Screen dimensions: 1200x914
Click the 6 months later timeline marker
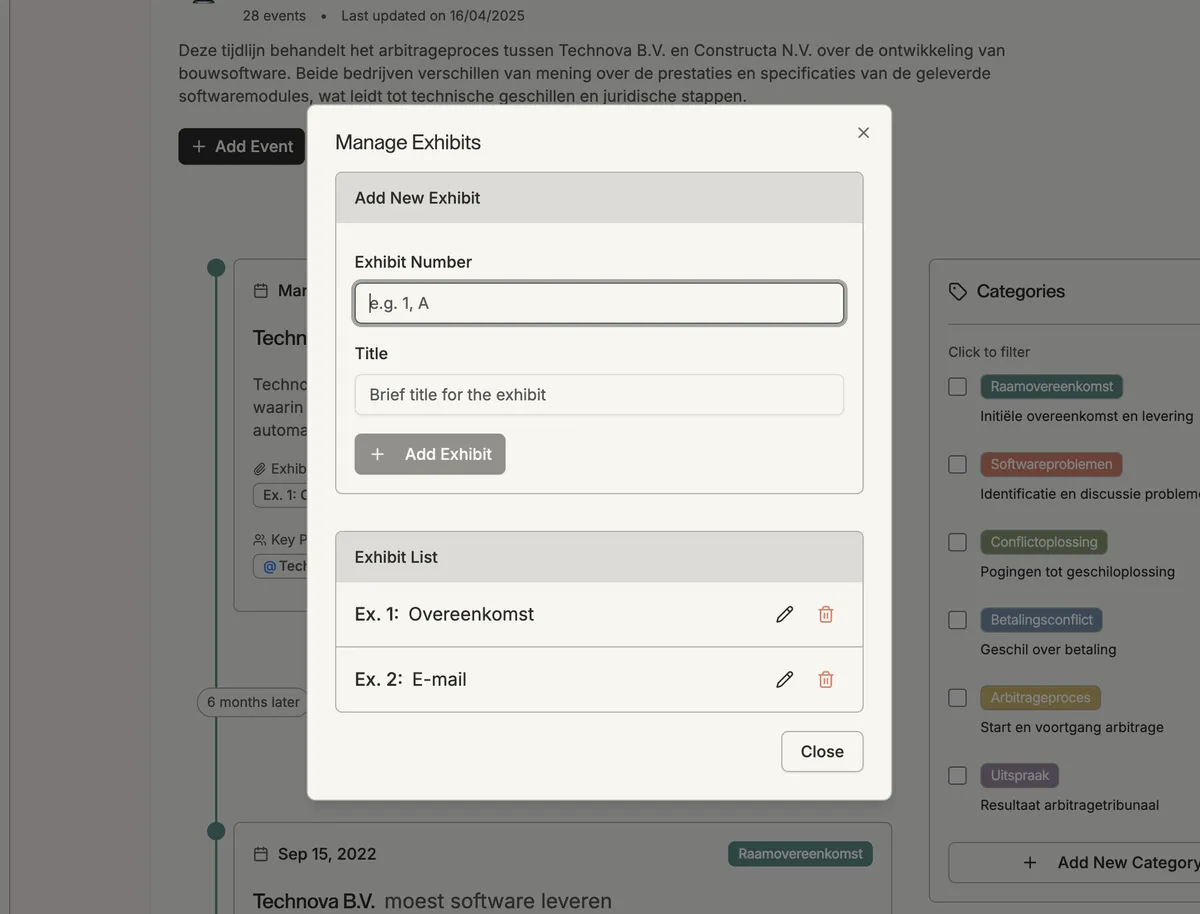(x=251, y=702)
